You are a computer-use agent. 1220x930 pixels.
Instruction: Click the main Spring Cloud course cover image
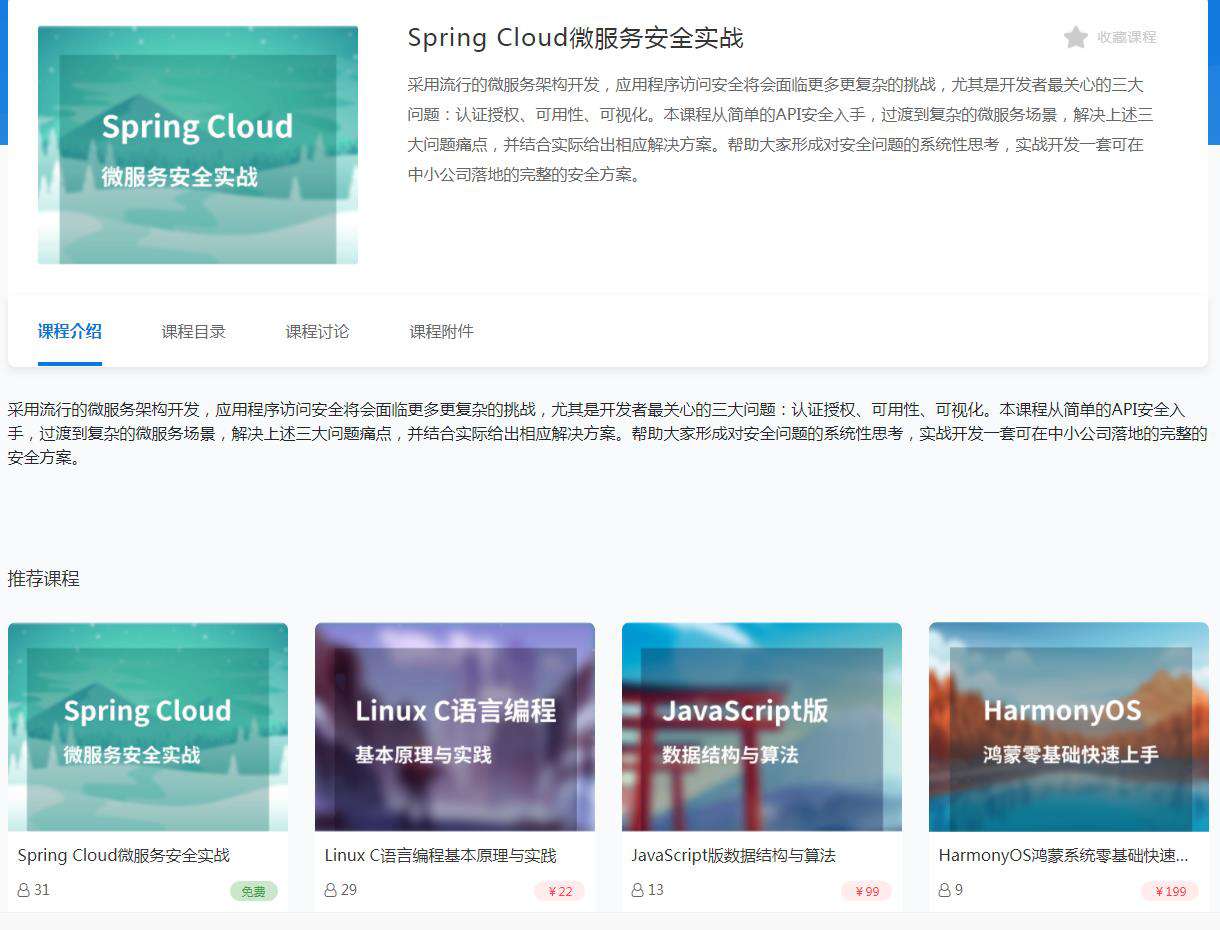198,145
